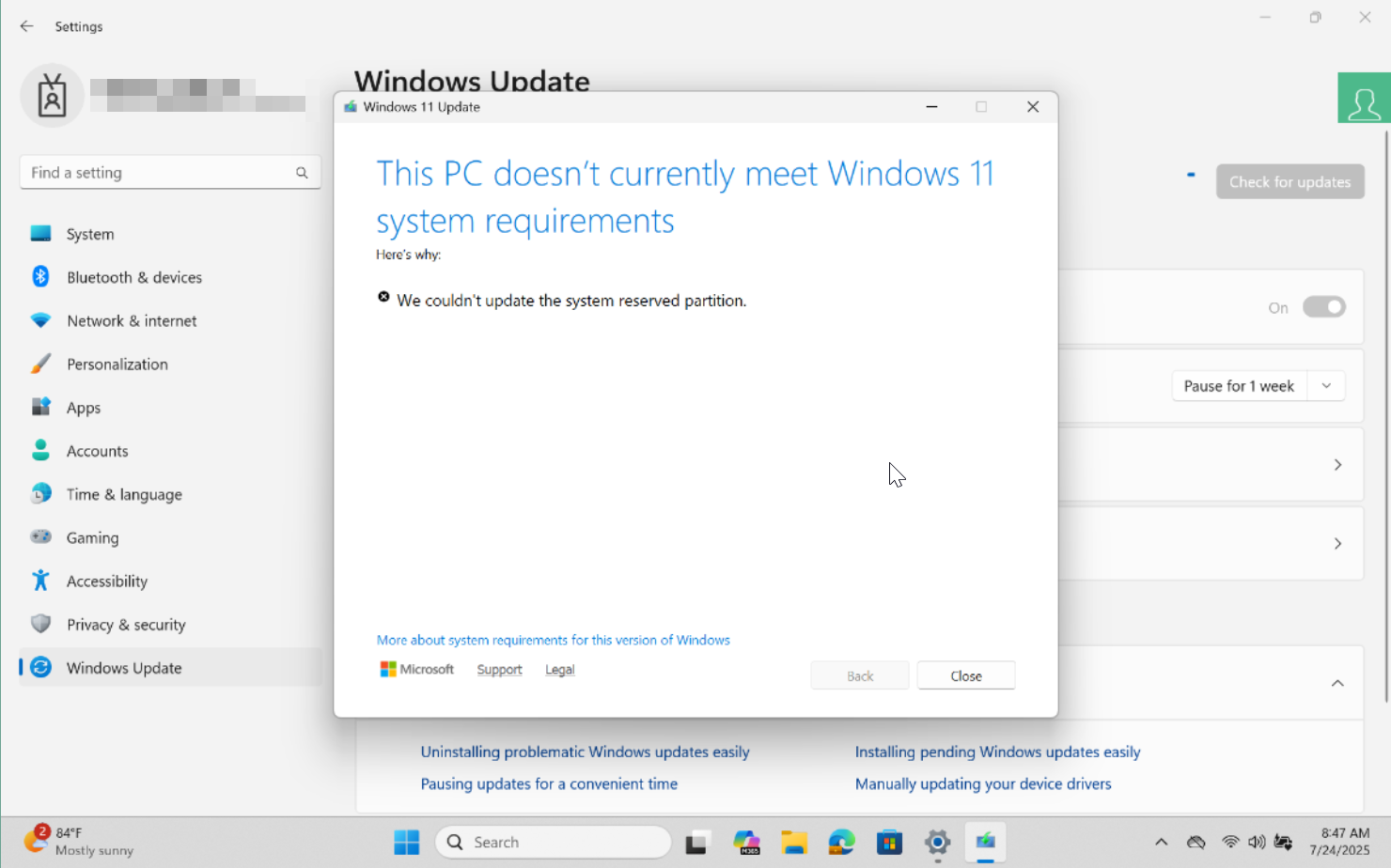
Task: Click the Windows 11 Update taskbar icon
Action: click(985, 843)
